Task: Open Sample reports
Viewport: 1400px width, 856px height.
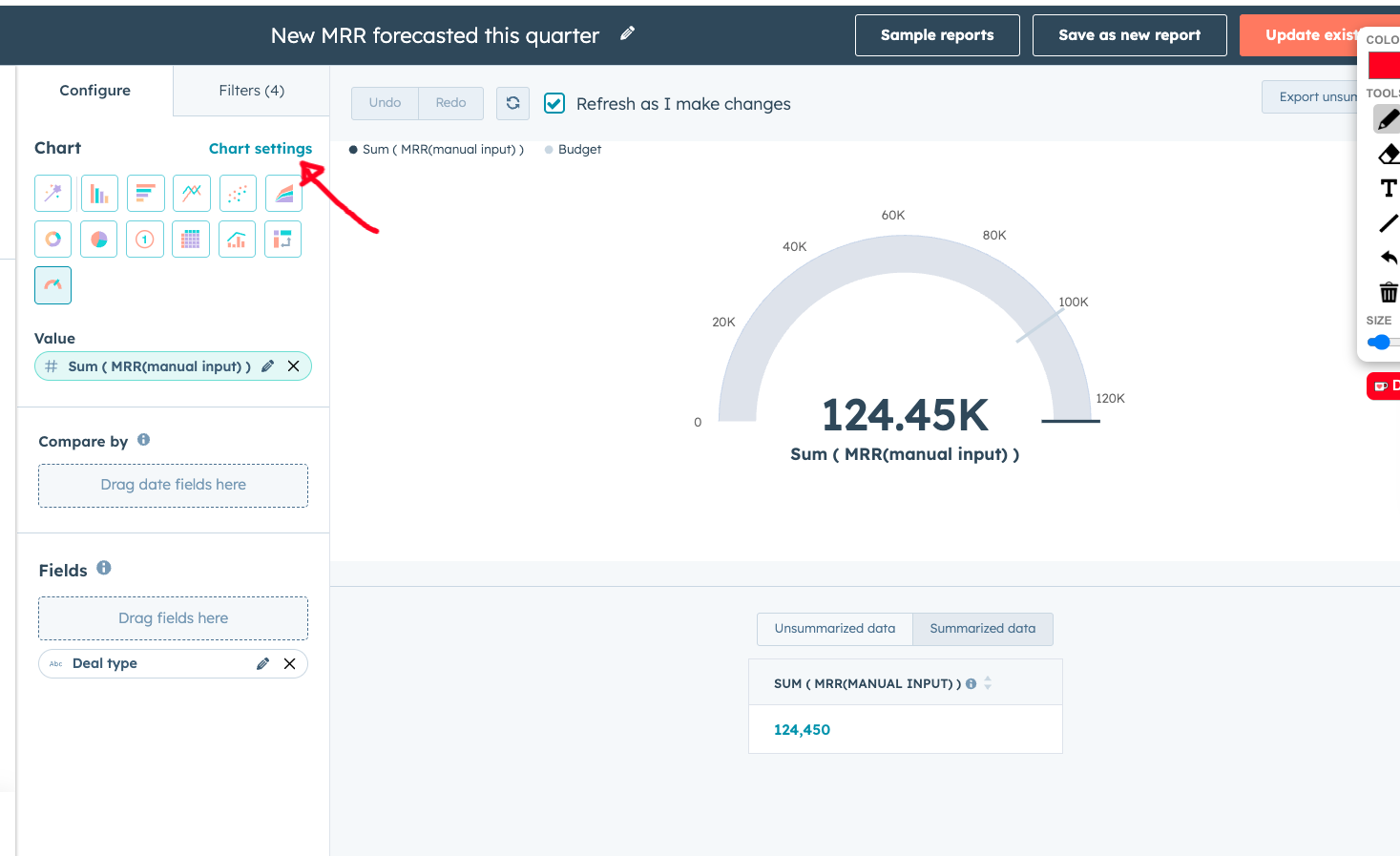Action: 936,35
